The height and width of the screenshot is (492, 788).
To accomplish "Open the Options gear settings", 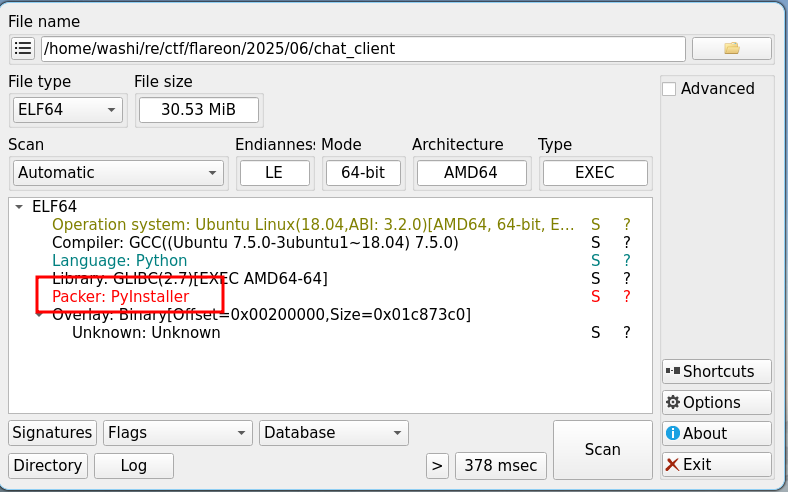I will pyautogui.click(x=716, y=402).
